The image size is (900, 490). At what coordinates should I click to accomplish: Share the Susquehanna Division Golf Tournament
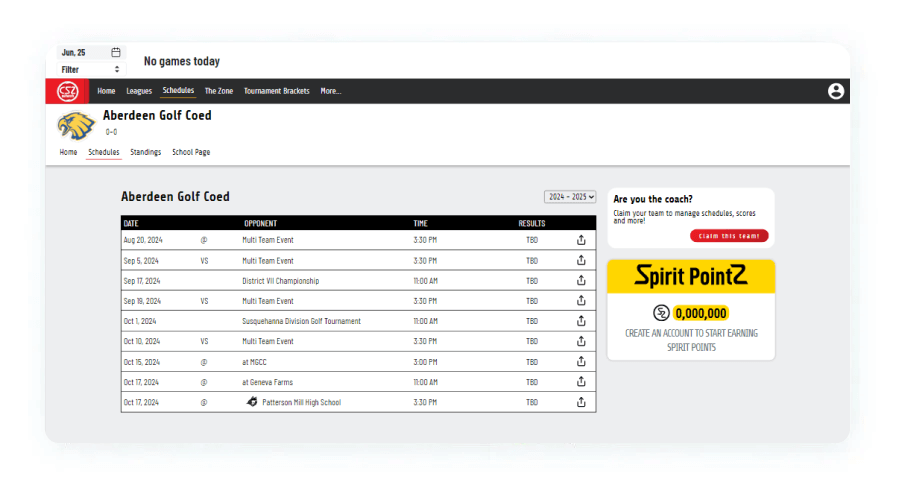click(581, 321)
